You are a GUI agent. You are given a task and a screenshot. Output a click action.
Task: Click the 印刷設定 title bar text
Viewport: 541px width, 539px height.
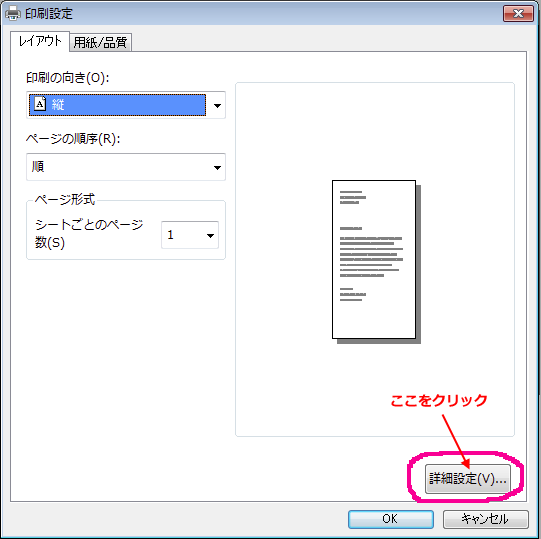coord(49,14)
